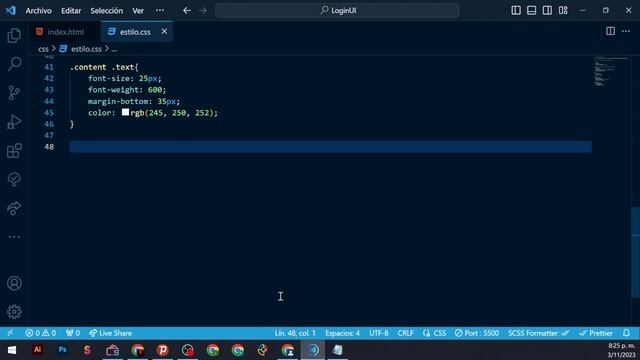640x360 pixels.
Task: Open the Live Share activity bar icon
Action: pos(14,208)
